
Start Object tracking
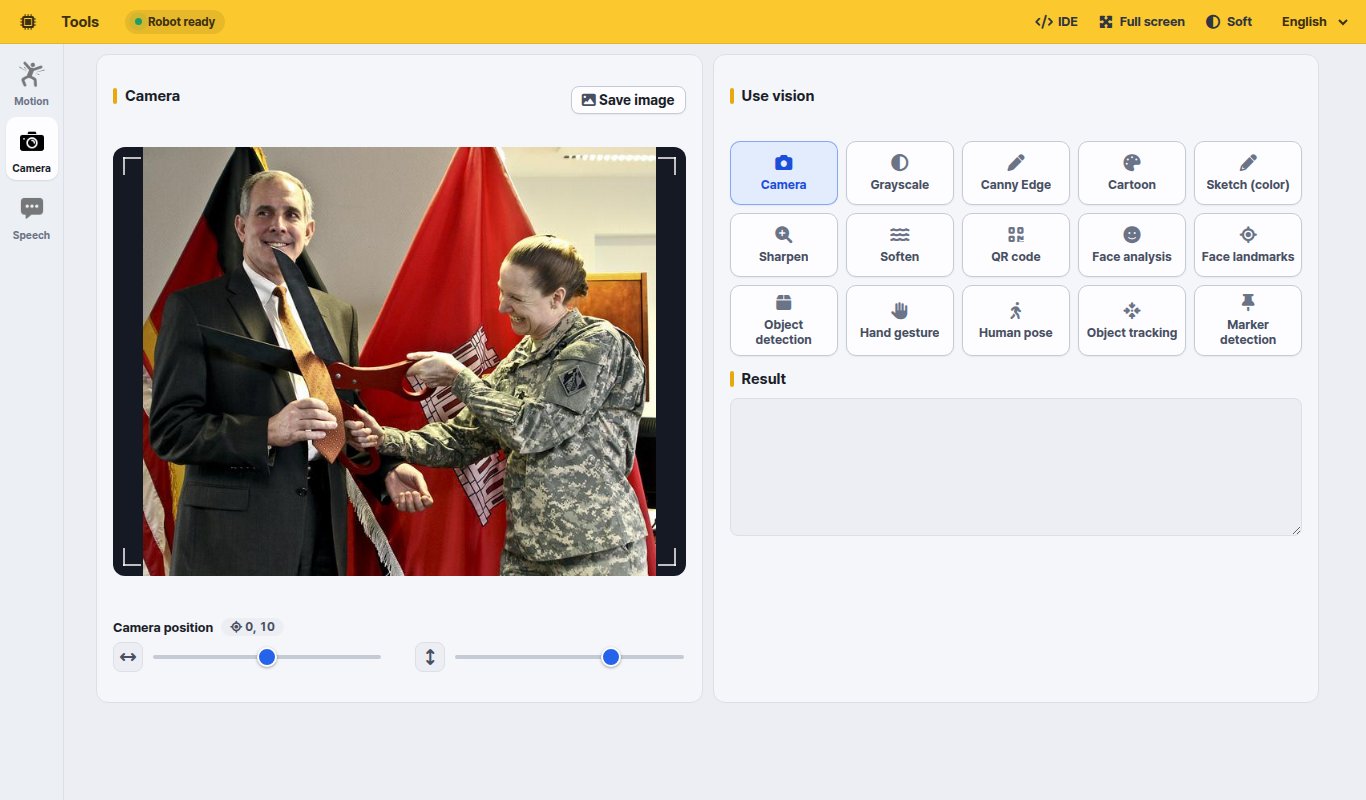[1132, 321]
